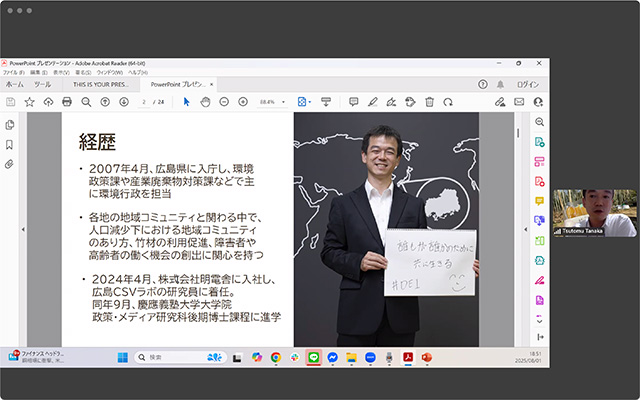Open the 表示 menu
The height and width of the screenshot is (400, 640).
pyautogui.click(x=61, y=72)
